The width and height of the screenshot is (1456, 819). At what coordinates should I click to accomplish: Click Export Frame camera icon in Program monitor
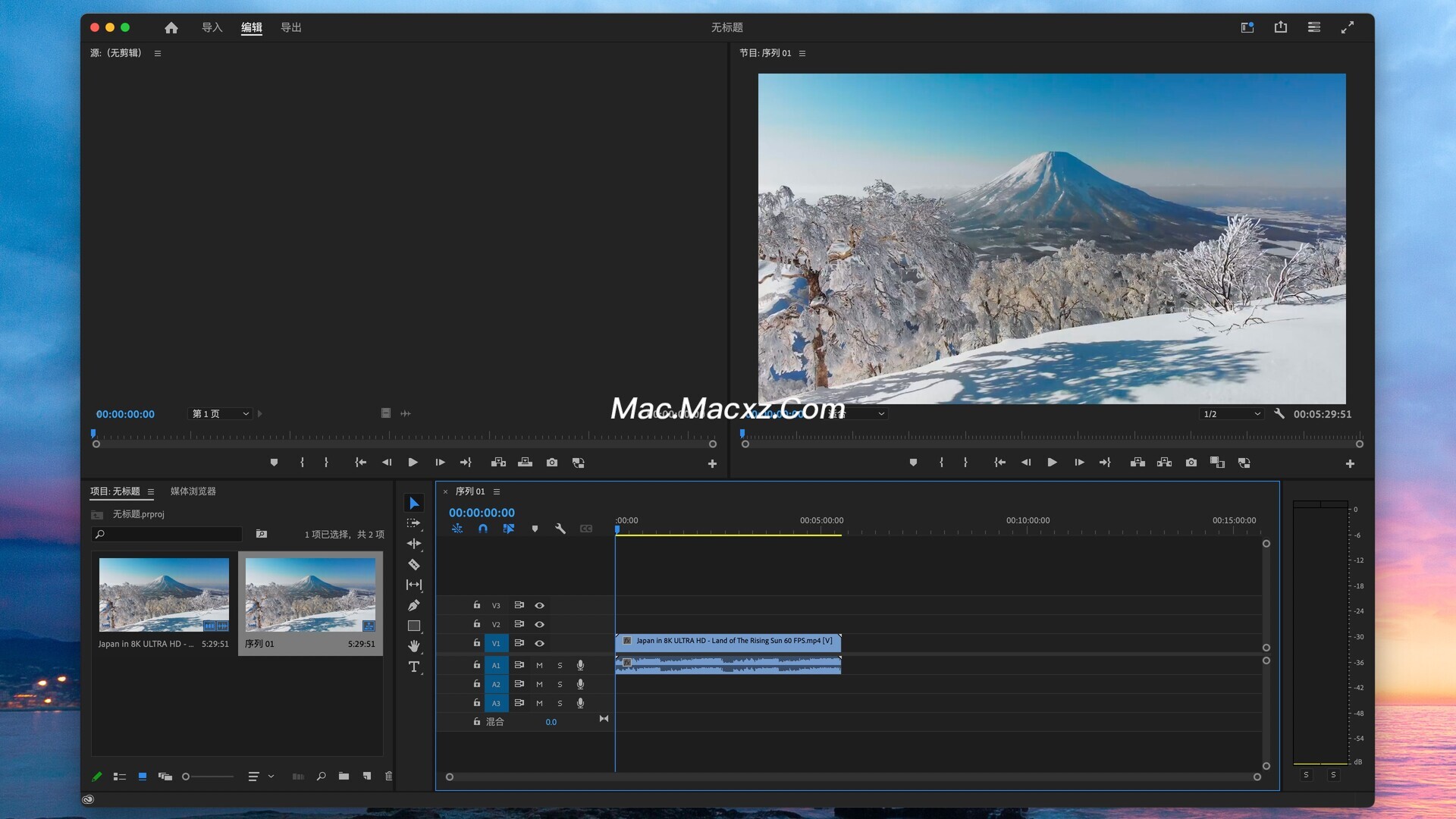tap(1191, 463)
